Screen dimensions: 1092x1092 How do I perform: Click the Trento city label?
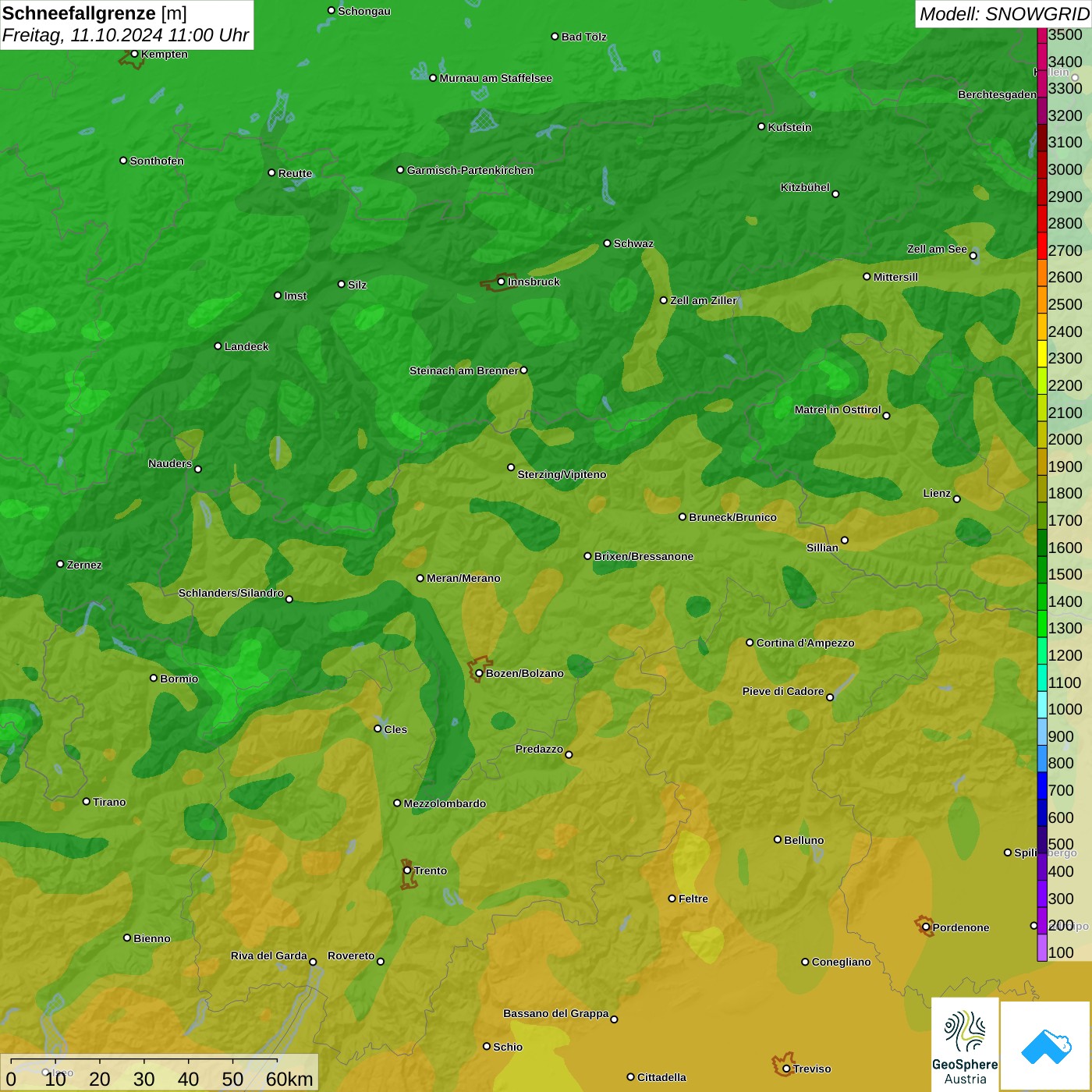point(431,870)
